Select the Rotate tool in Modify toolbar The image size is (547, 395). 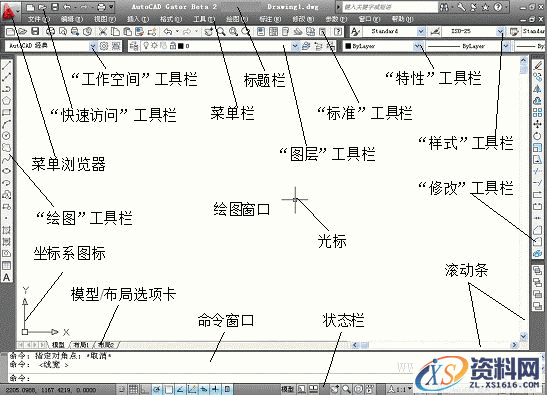(538, 136)
